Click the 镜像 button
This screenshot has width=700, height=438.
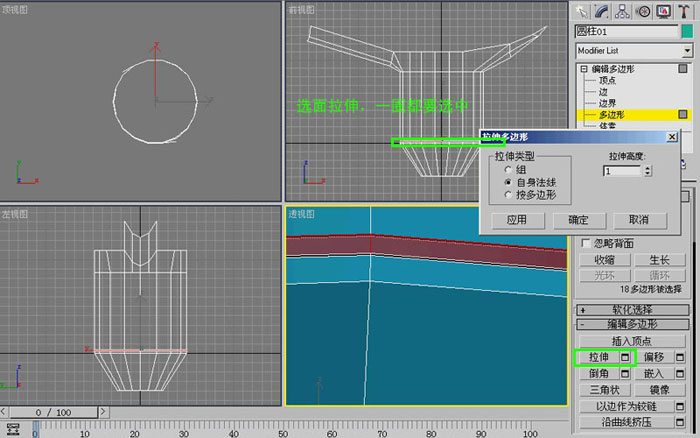tap(659, 390)
